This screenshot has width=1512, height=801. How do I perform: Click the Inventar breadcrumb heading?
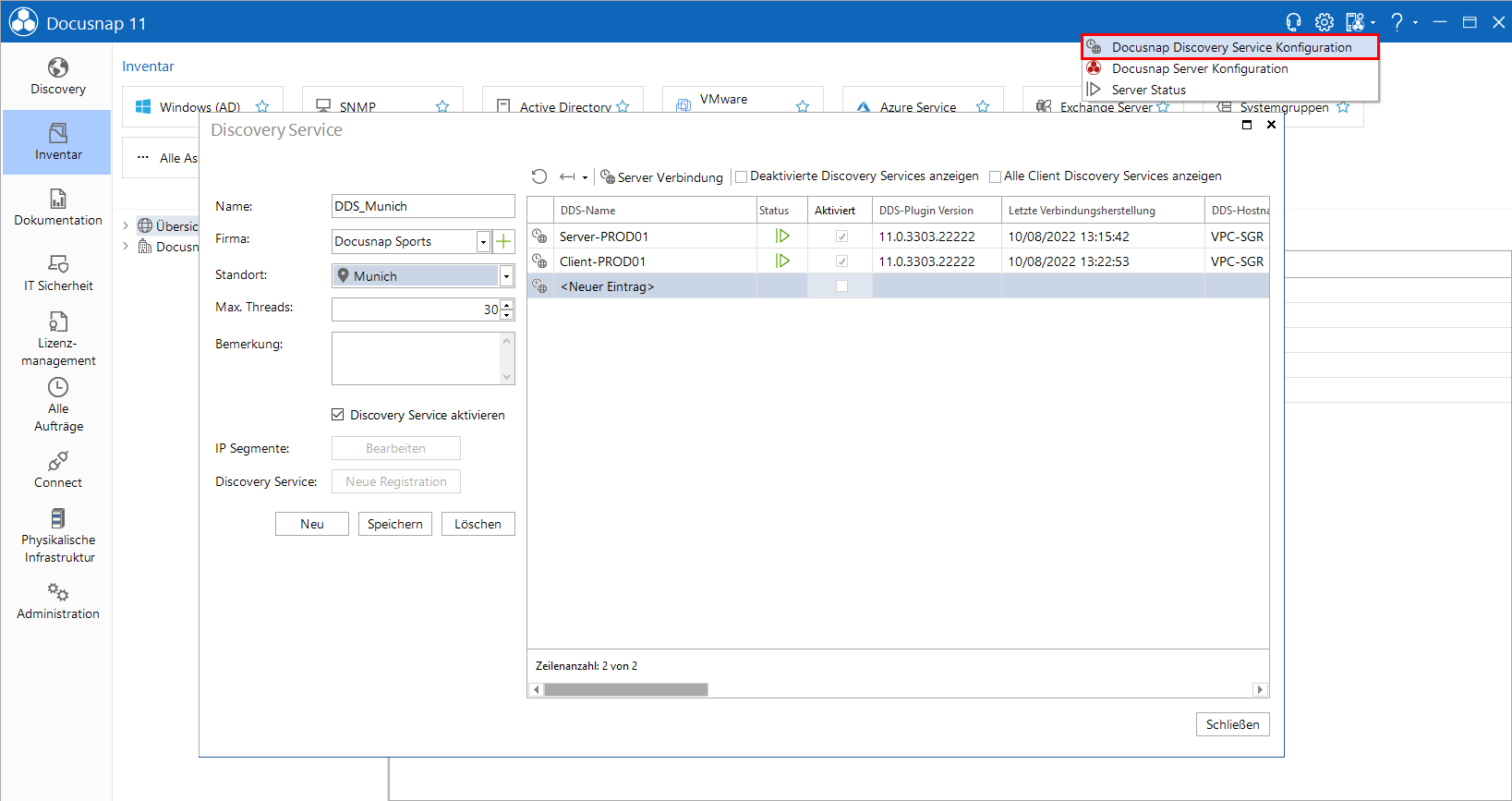pos(148,67)
